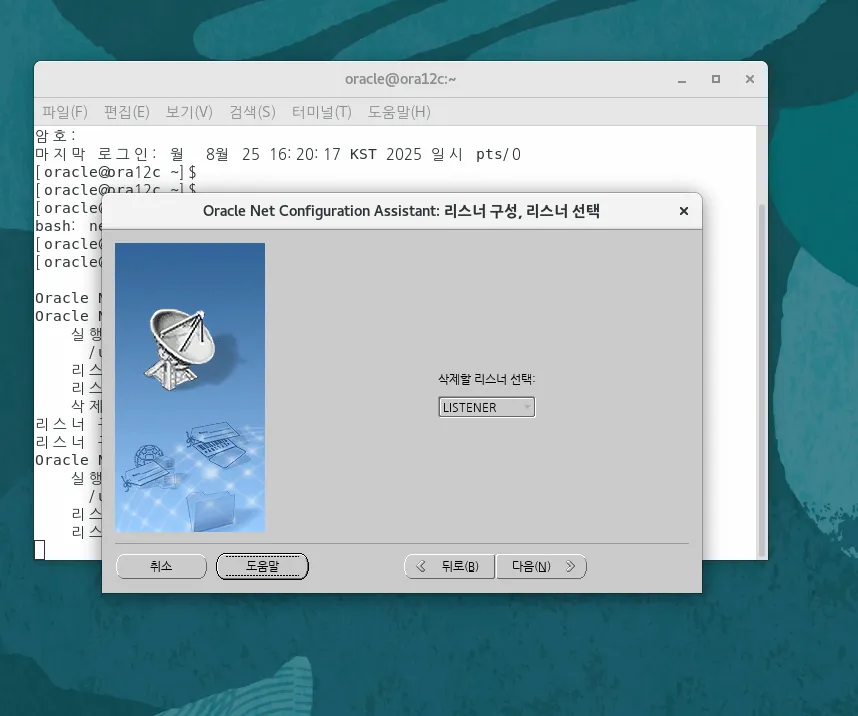Open the 편집(E) menu in terminal
The width and height of the screenshot is (858, 716).
coord(126,112)
